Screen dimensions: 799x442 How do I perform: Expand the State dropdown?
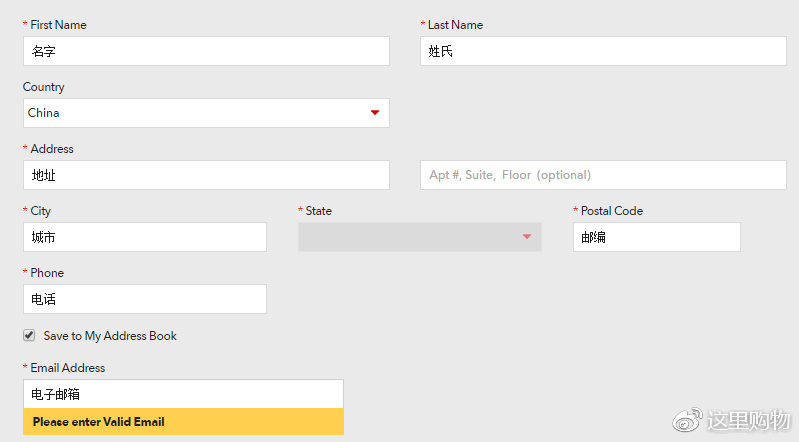420,237
